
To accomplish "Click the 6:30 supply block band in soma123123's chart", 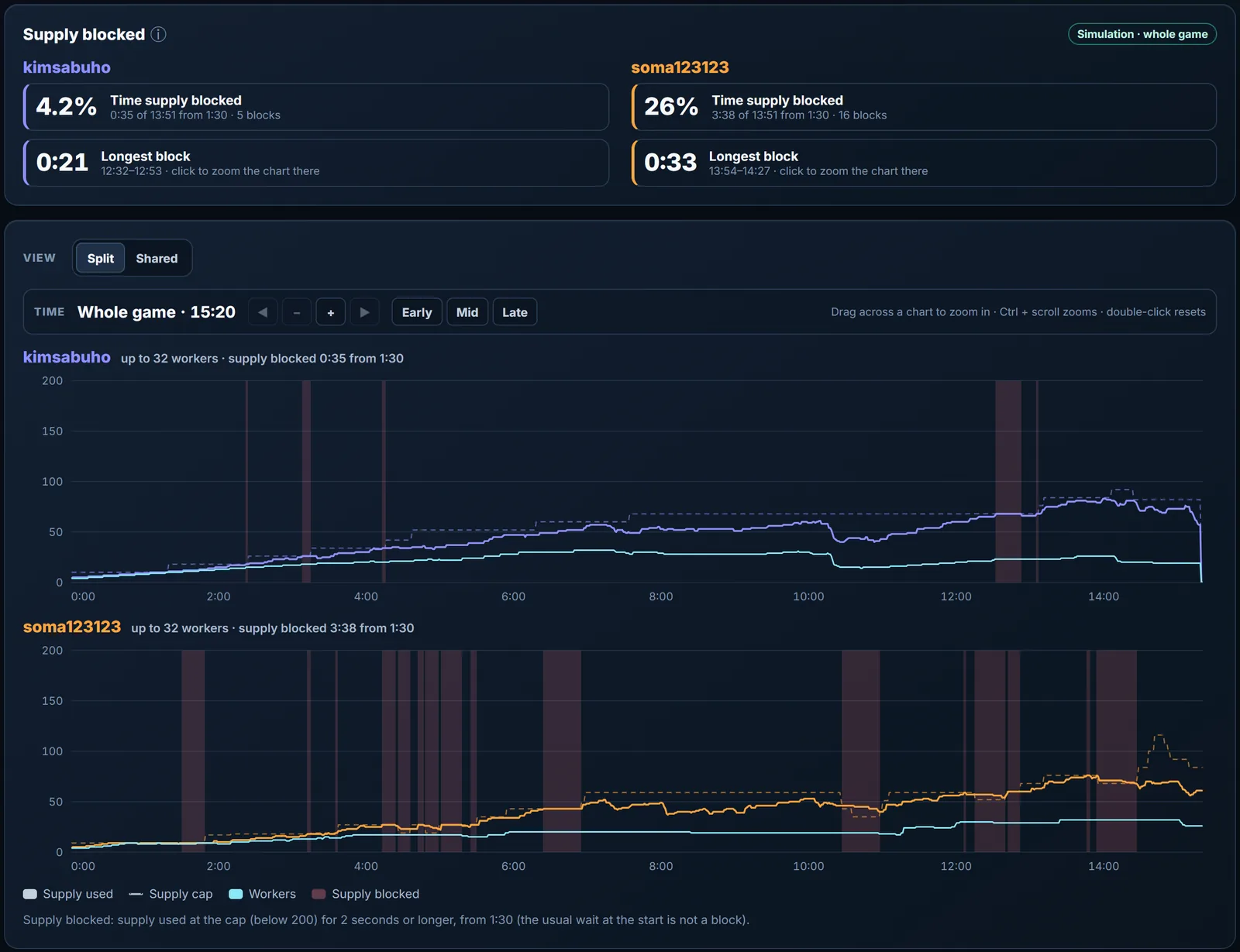I will [x=562, y=751].
